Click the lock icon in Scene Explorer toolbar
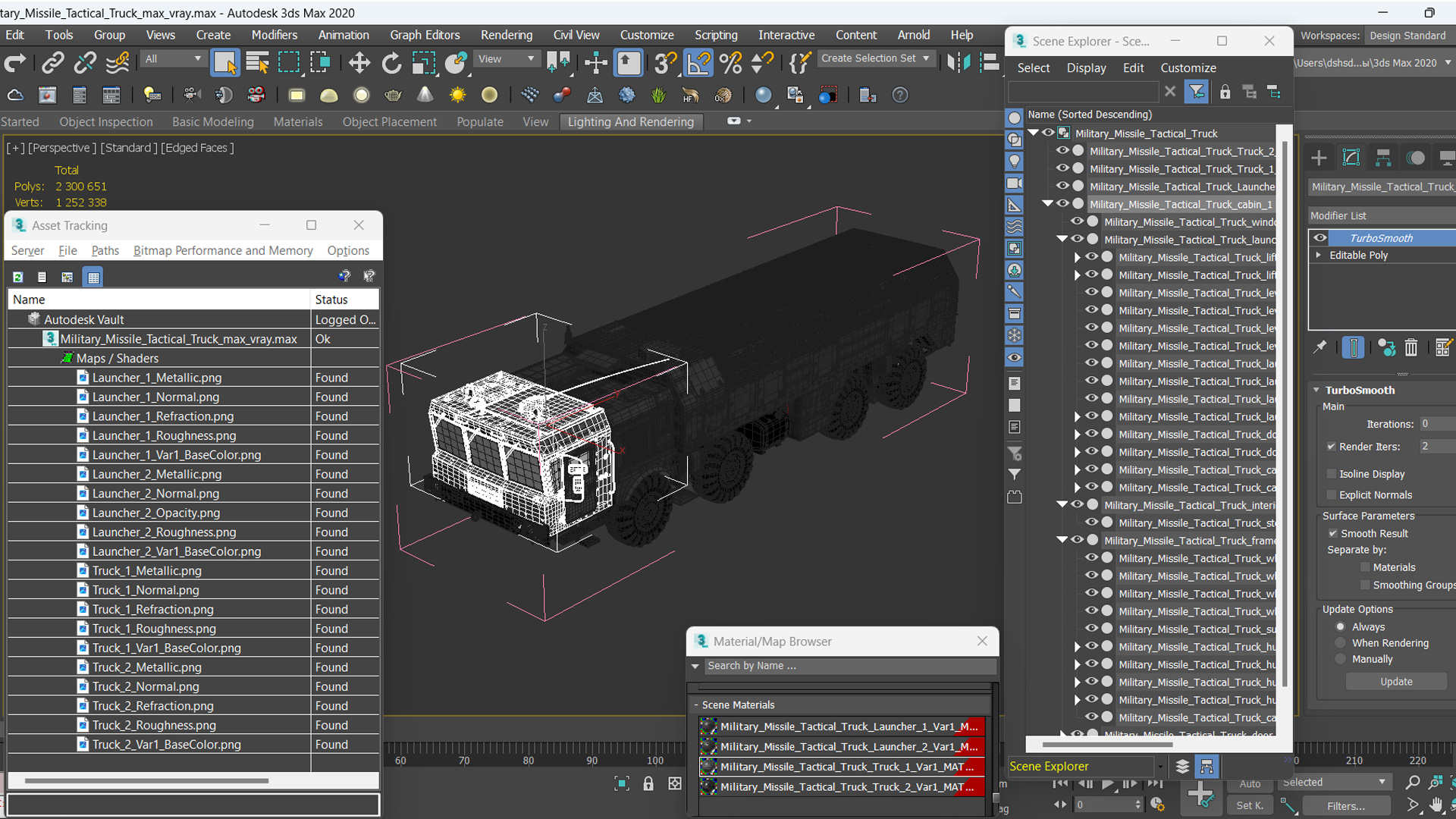The height and width of the screenshot is (819, 1456). (1225, 93)
